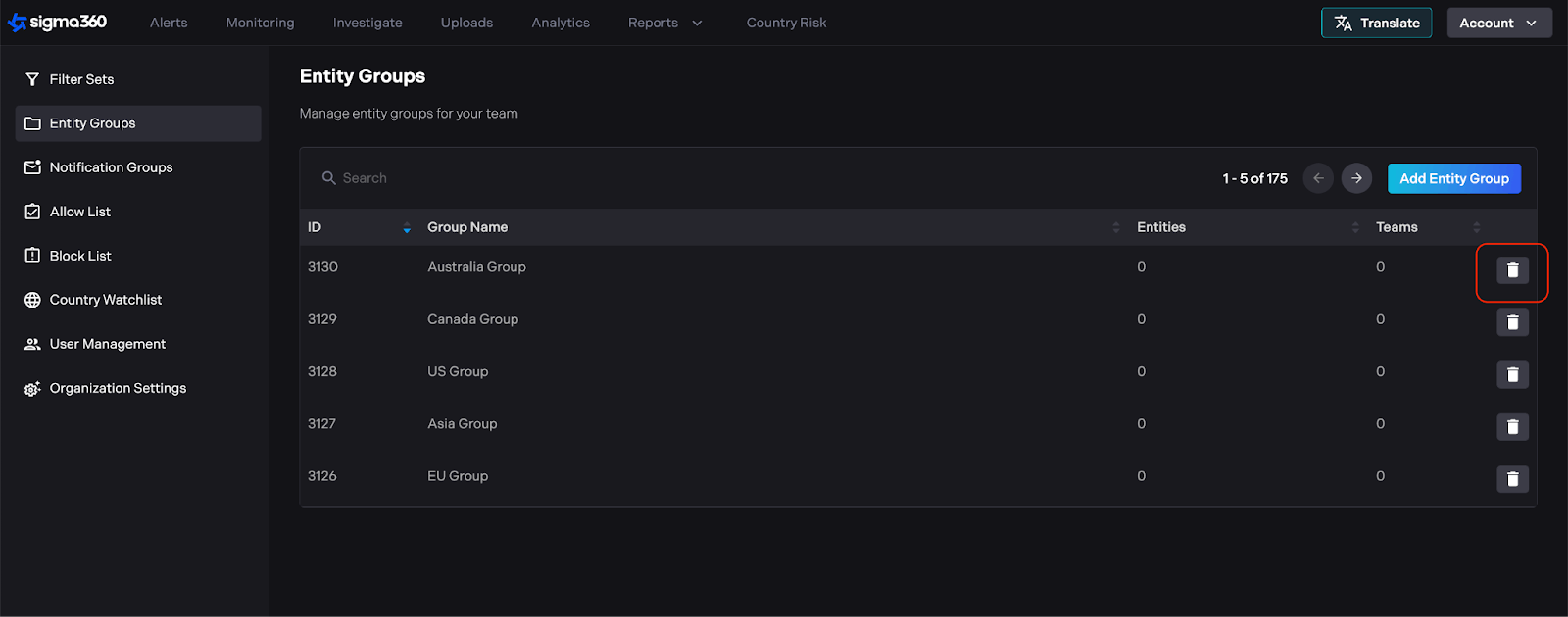1568x617 pixels.
Task: Delete the Australia Group entity group
Action: point(1512,270)
